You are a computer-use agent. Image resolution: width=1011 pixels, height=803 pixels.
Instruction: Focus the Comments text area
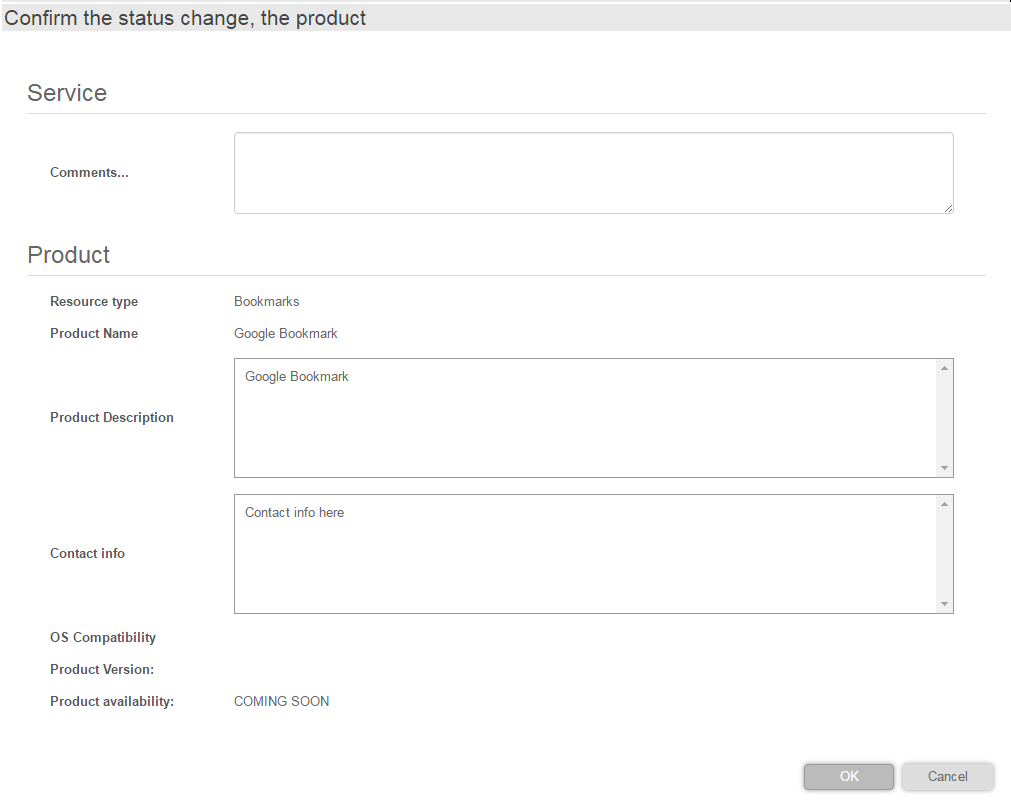(593, 173)
